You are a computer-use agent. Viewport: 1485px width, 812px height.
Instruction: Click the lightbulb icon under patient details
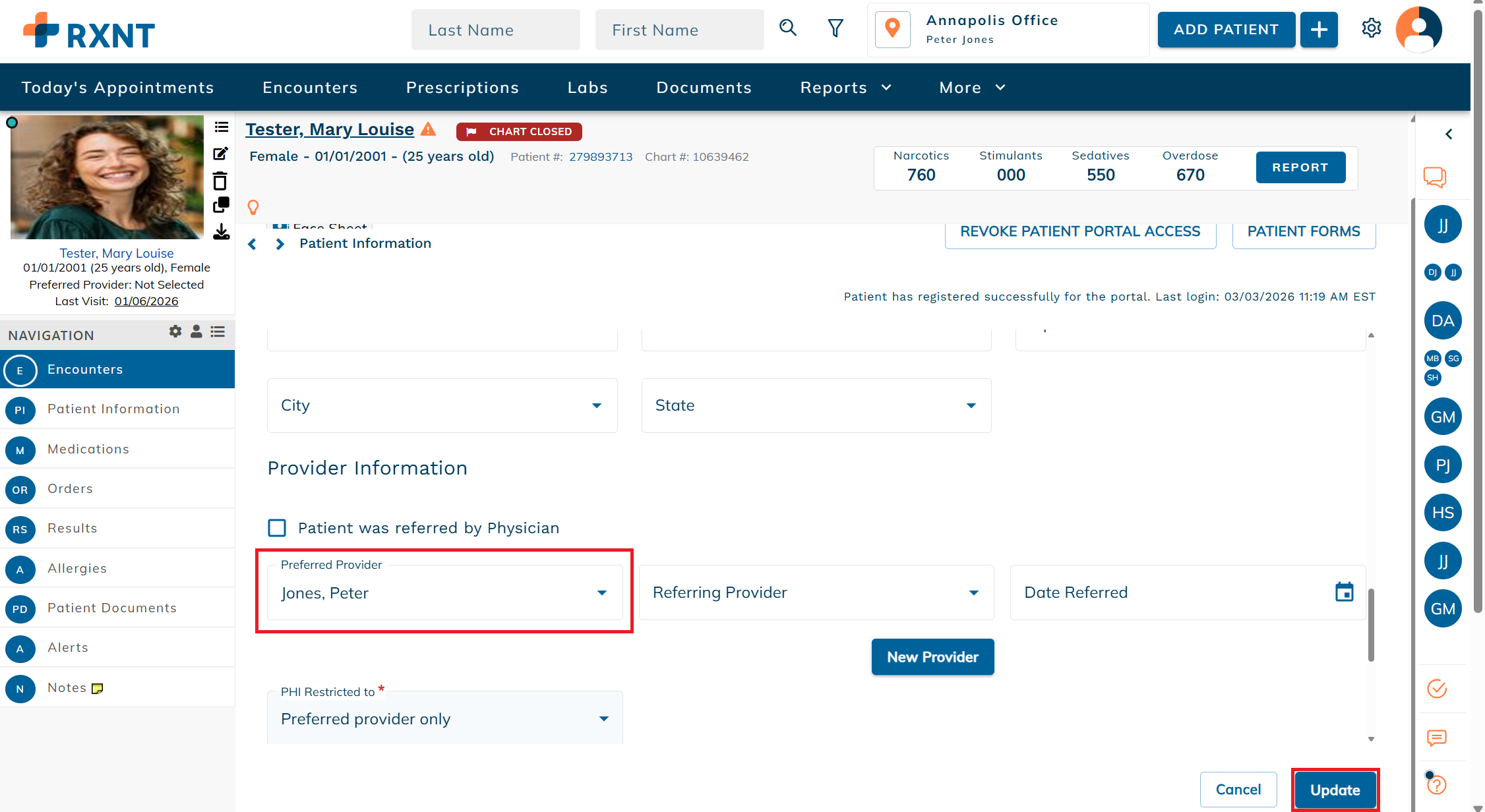pyautogui.click(x=253, y=208)
